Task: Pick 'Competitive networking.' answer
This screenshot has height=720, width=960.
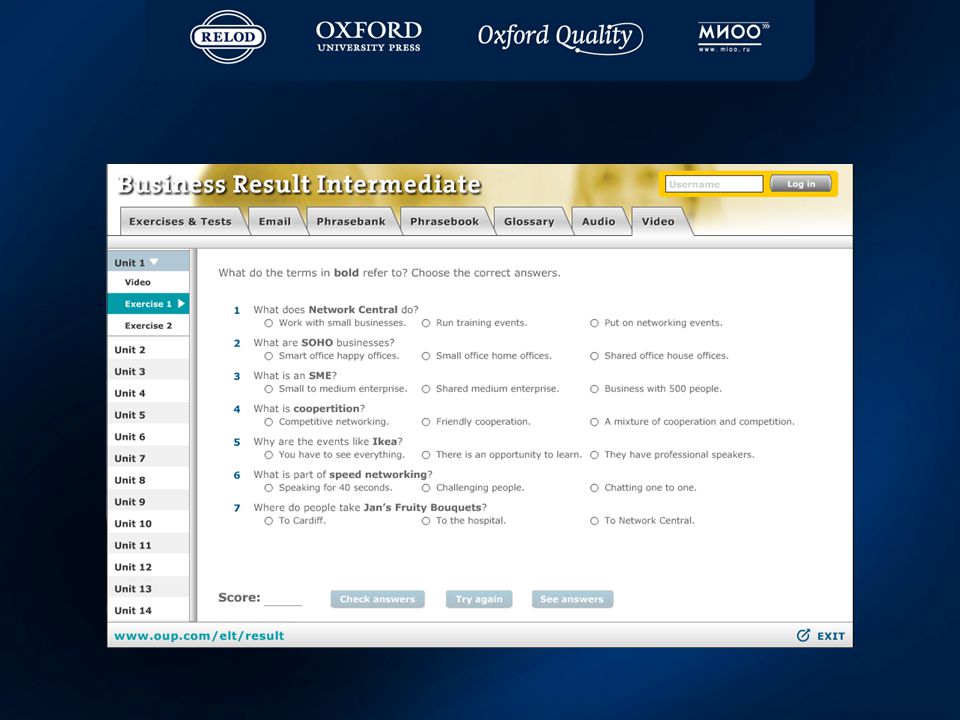Action: (268, 422)
